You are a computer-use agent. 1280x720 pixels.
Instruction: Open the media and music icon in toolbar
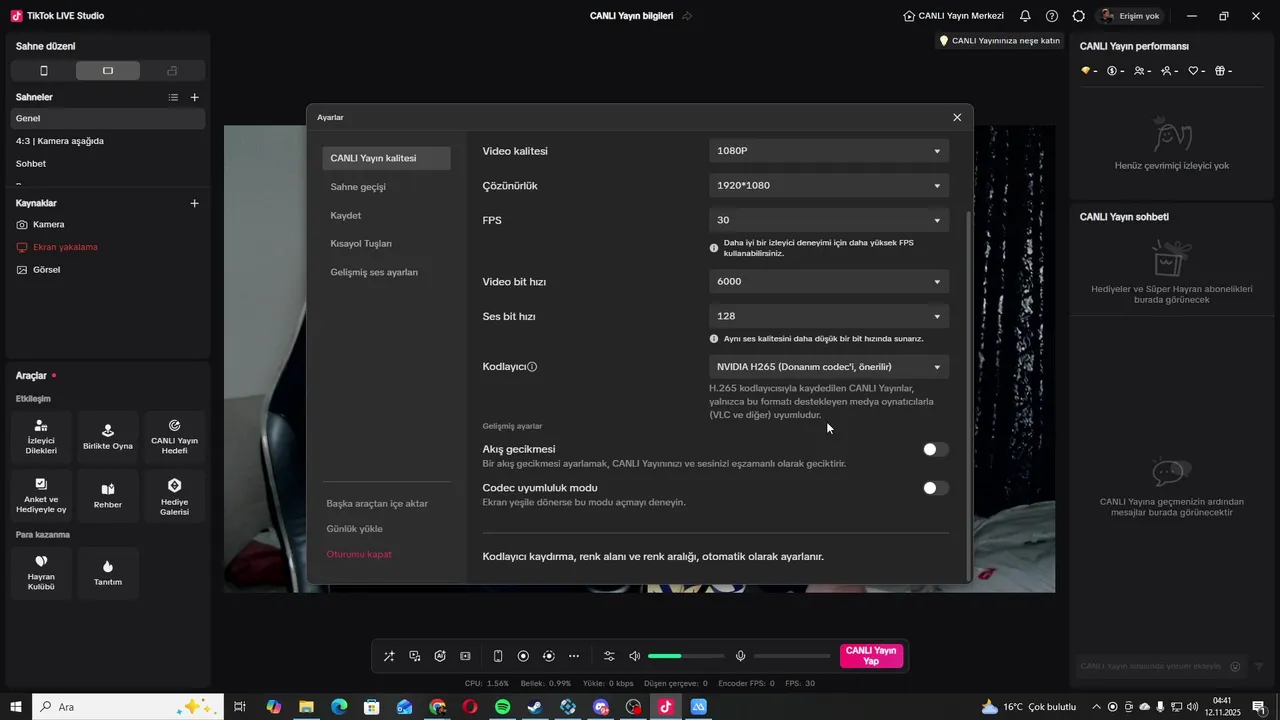415,656
